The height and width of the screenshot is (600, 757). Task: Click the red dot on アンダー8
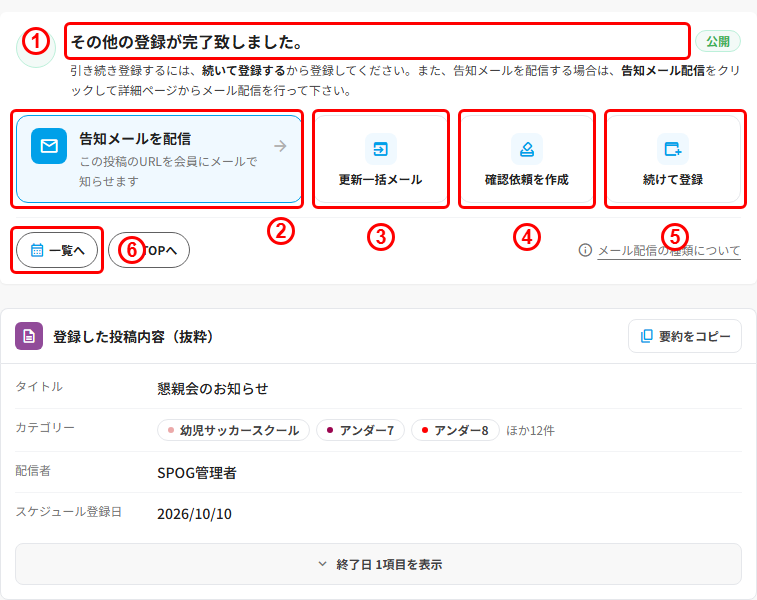coord(425,430)
